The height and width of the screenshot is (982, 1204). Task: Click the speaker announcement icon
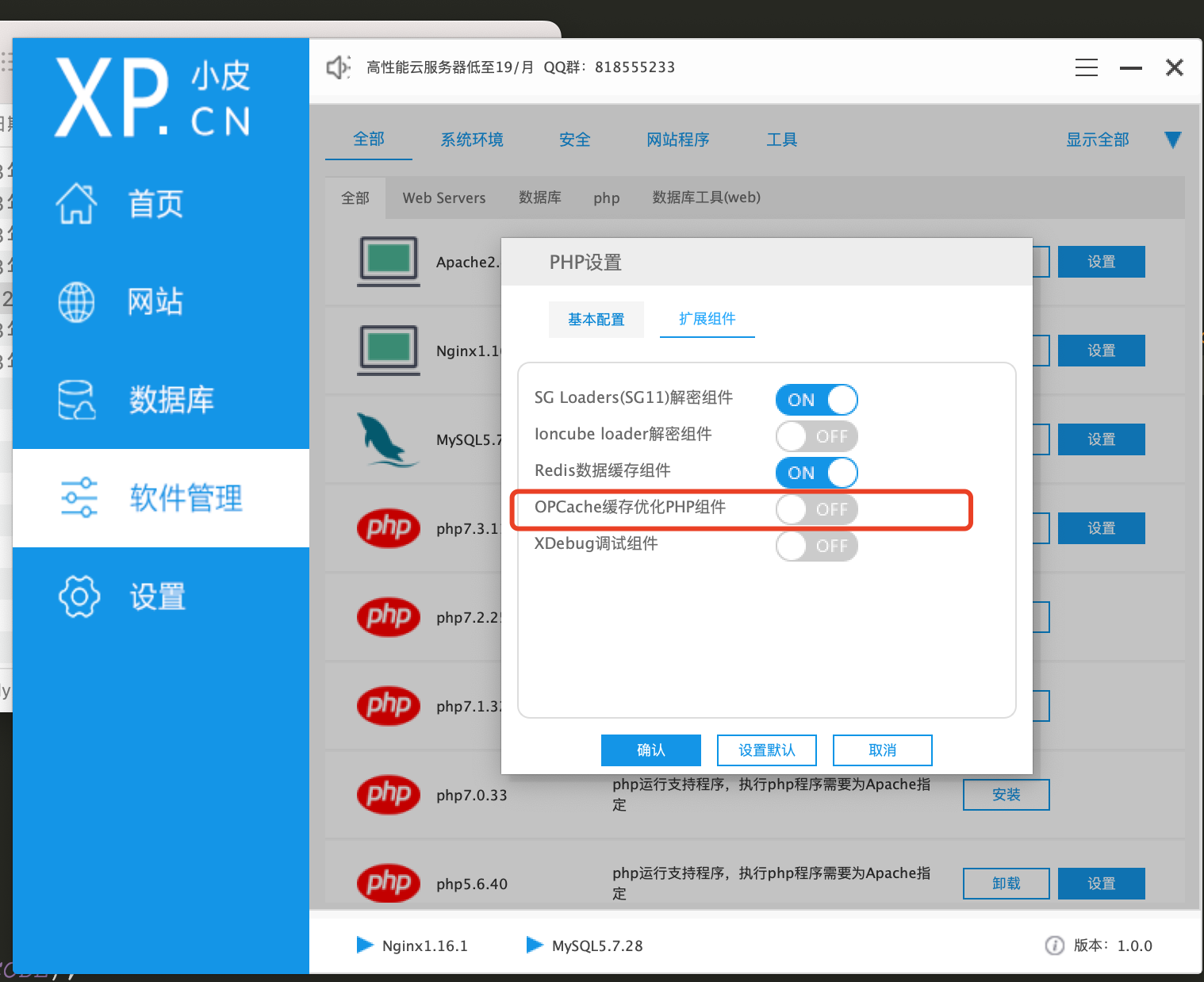(x=338, y=67)
